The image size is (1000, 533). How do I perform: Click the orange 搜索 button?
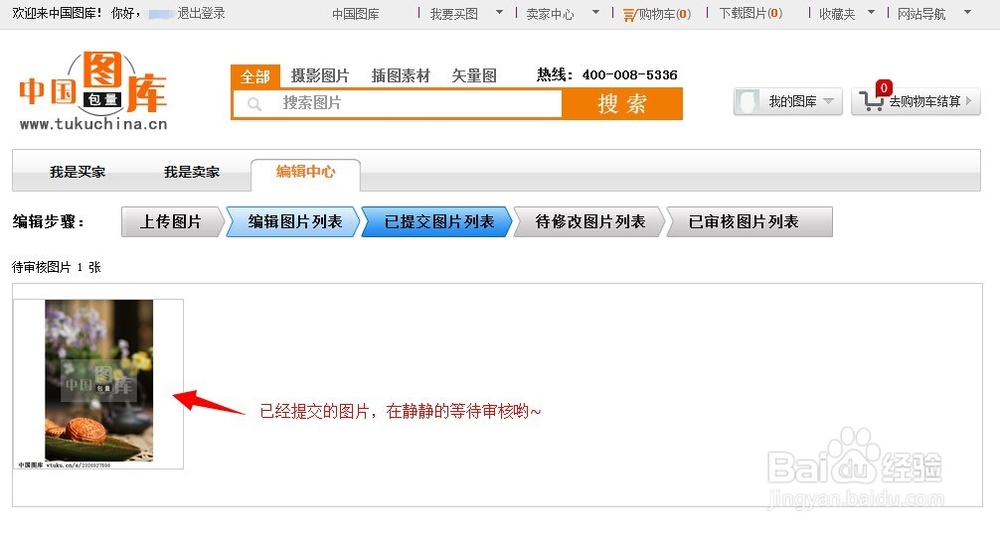point(622,103)
